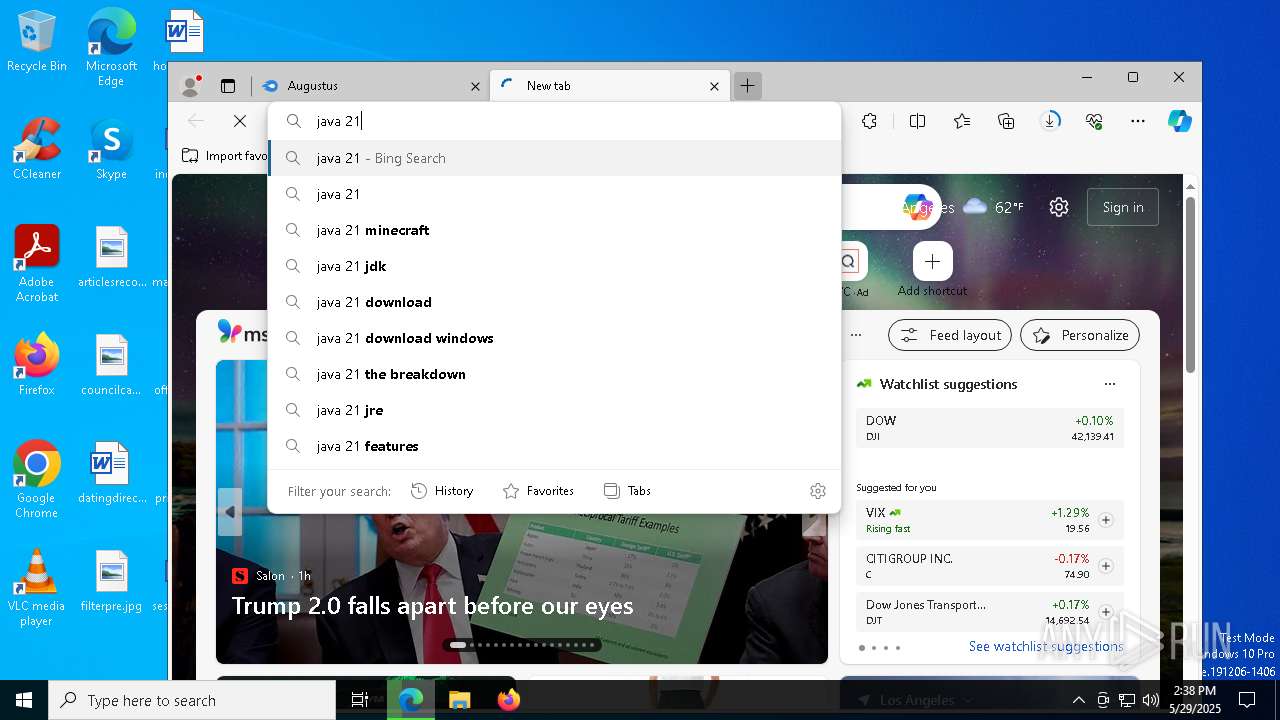Open Task View on taskbar

click(360, 700)
